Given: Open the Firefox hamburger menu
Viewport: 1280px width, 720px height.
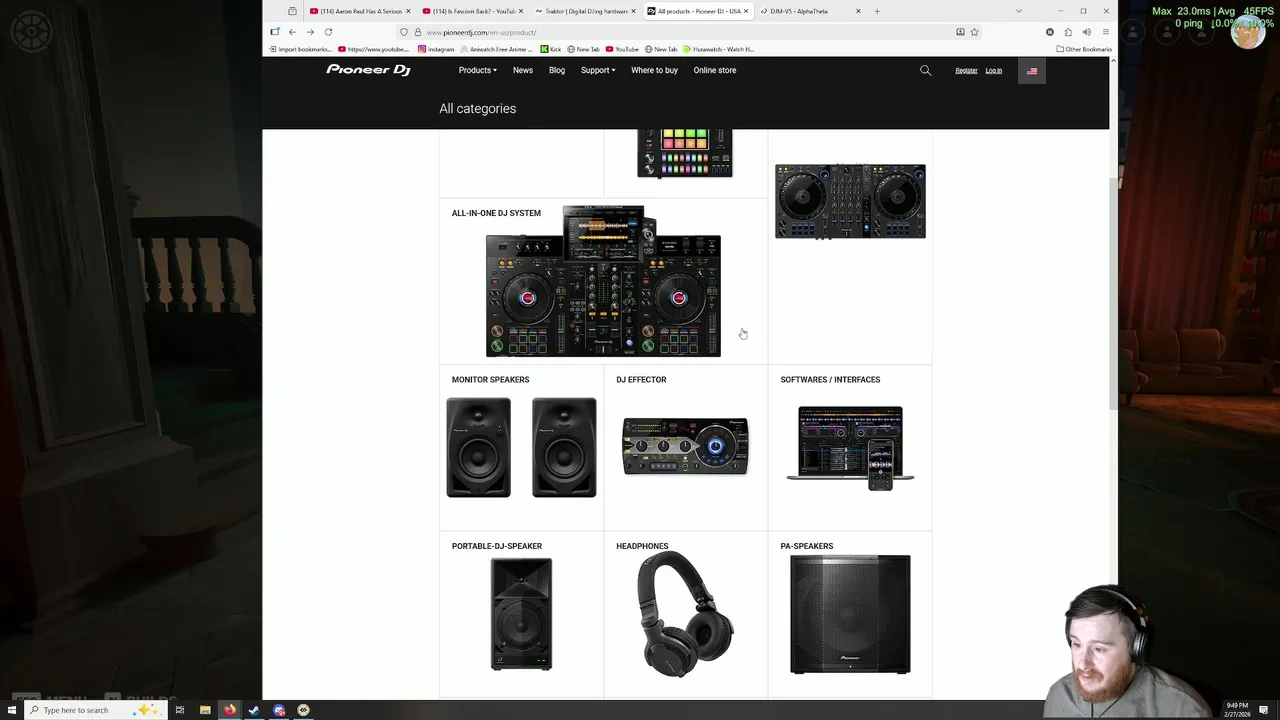Looking at the screenshot, I should pos(1105,32).
